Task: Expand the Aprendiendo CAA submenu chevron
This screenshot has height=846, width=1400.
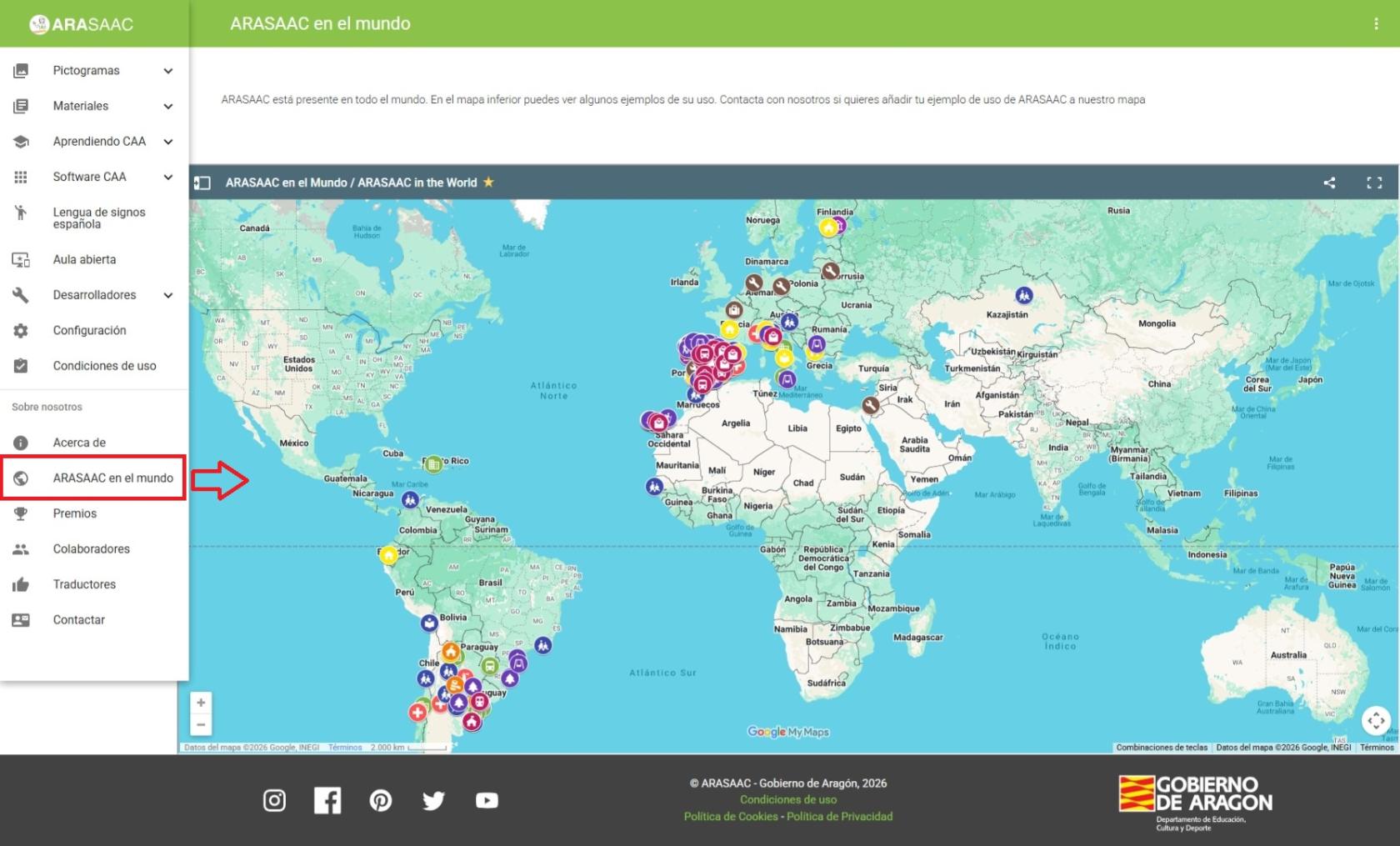Action: coord(168,142)
